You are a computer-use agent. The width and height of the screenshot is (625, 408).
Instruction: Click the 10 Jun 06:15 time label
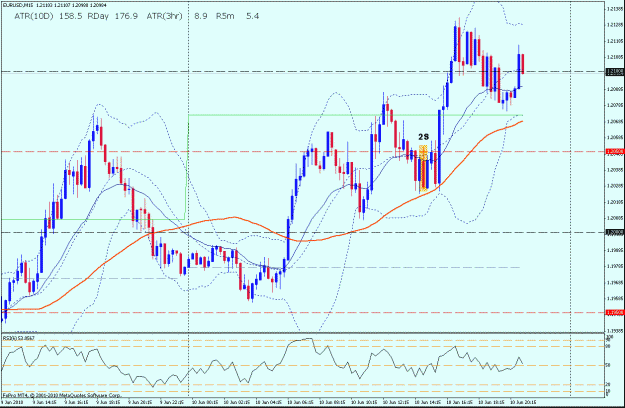pyautogui.click(x=301, y=402)
